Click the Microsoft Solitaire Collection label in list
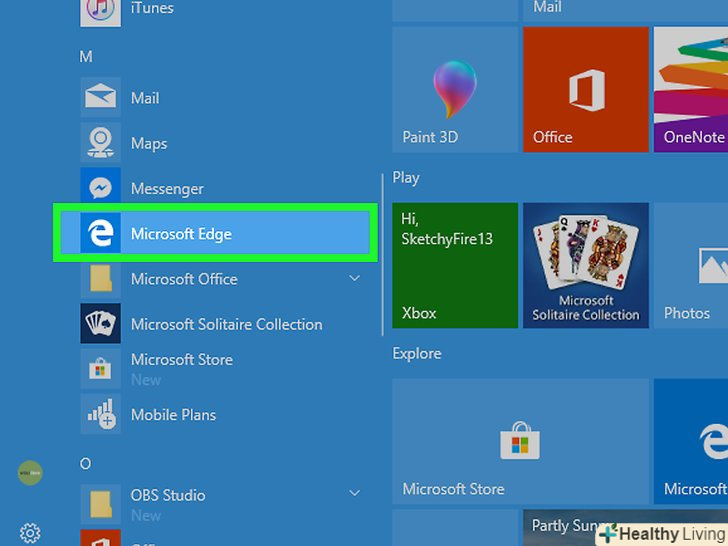 pos(227,324)
